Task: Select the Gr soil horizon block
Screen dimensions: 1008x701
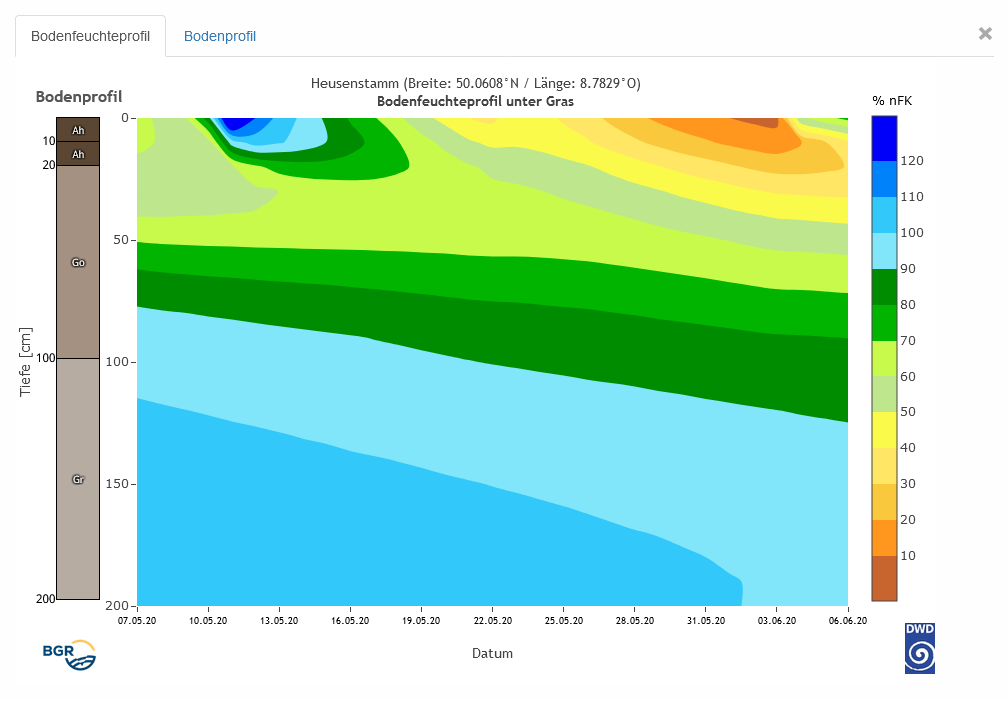Action: [x=78, y=479]
